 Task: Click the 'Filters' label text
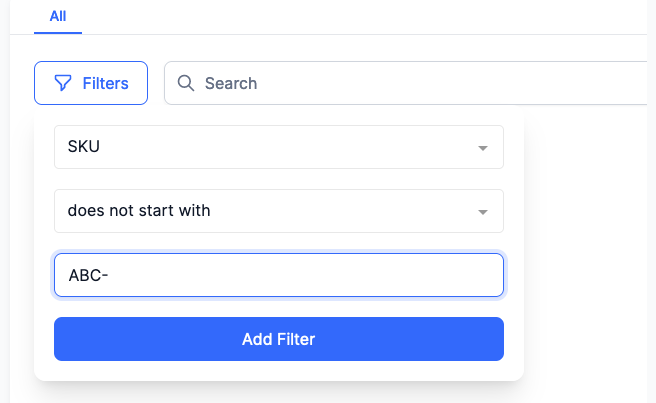coord(105,83)
